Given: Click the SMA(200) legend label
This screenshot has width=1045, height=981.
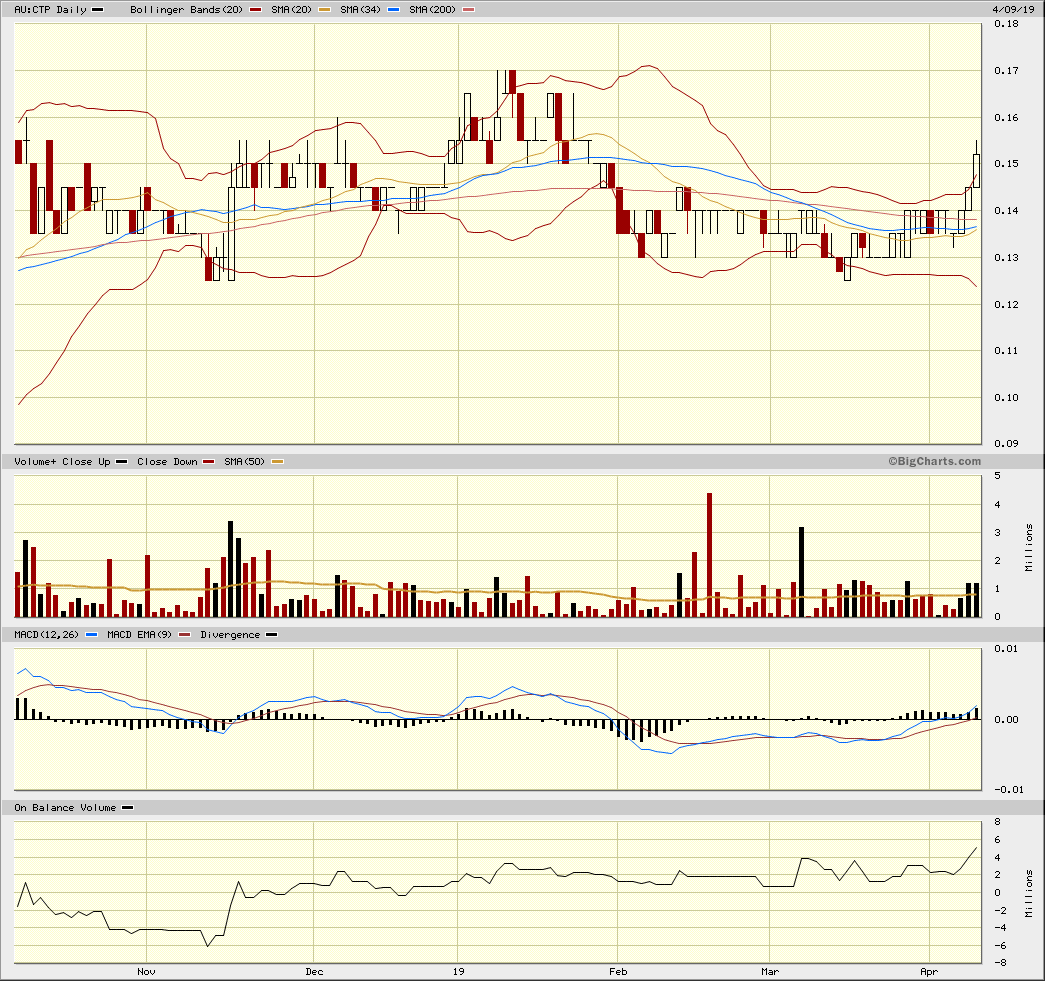Looking at the screenshot, I should coord(432,9).
